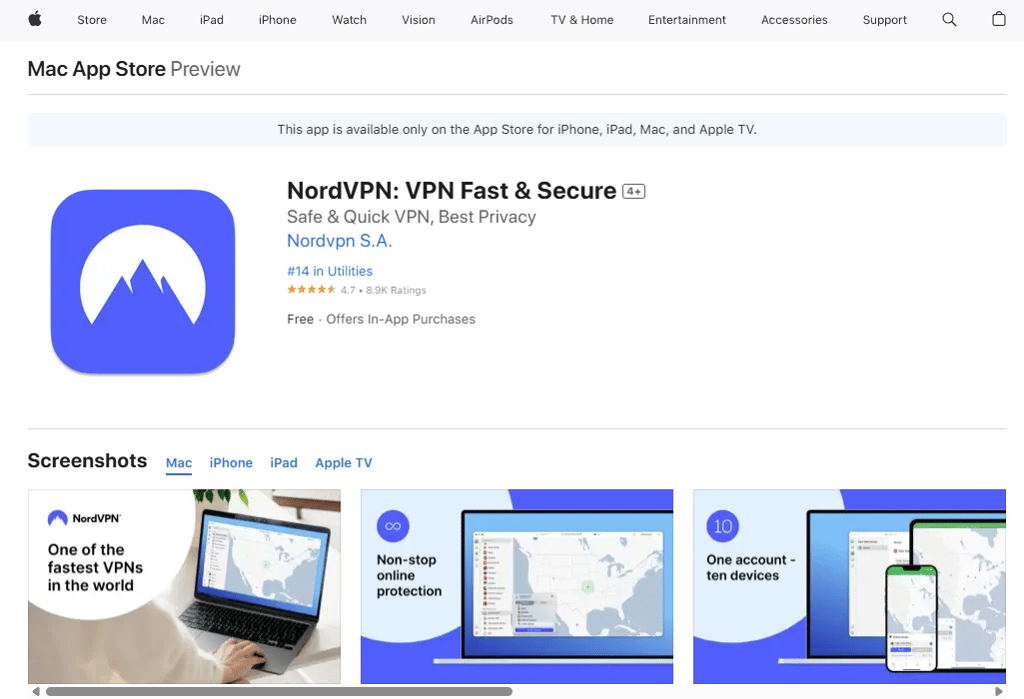Click subtitle 'Safe & Quick VPN, Best Privacy'
This screenshot has width=1024, height=699.
411,217
